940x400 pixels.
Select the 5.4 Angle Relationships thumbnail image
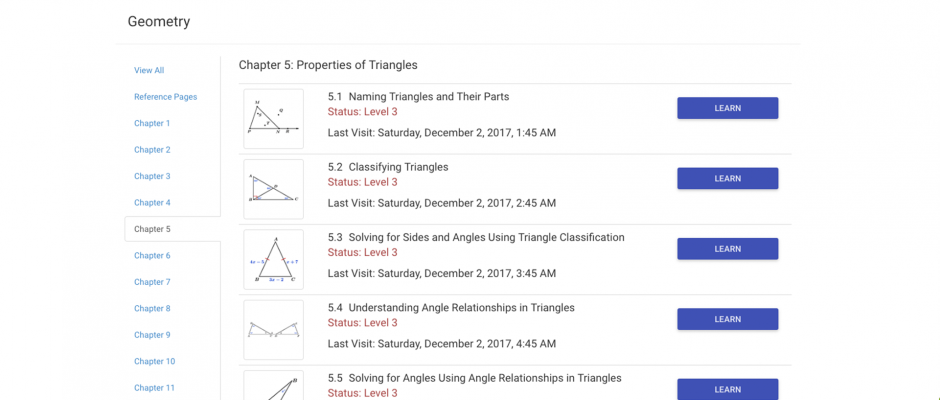click(x=273, y=330)
